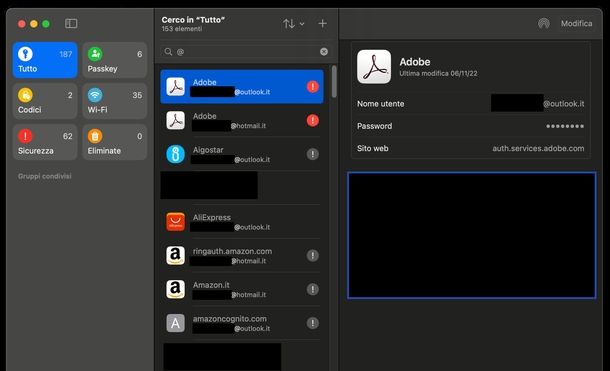Click red warning icon on Adobe outlook.it row
This screenshot has width=610, height=371.
coord(312,87)
